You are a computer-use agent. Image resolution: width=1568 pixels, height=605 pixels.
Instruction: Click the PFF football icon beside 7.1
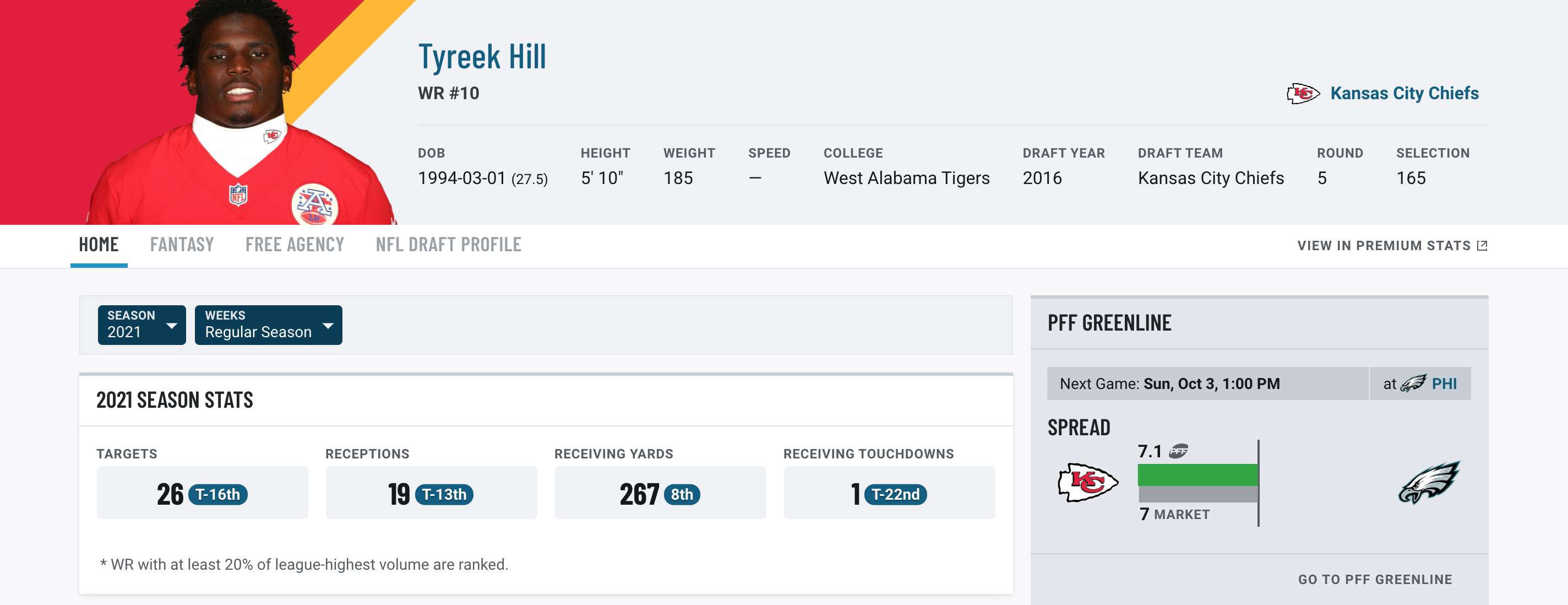click(x=1178, y=451)
